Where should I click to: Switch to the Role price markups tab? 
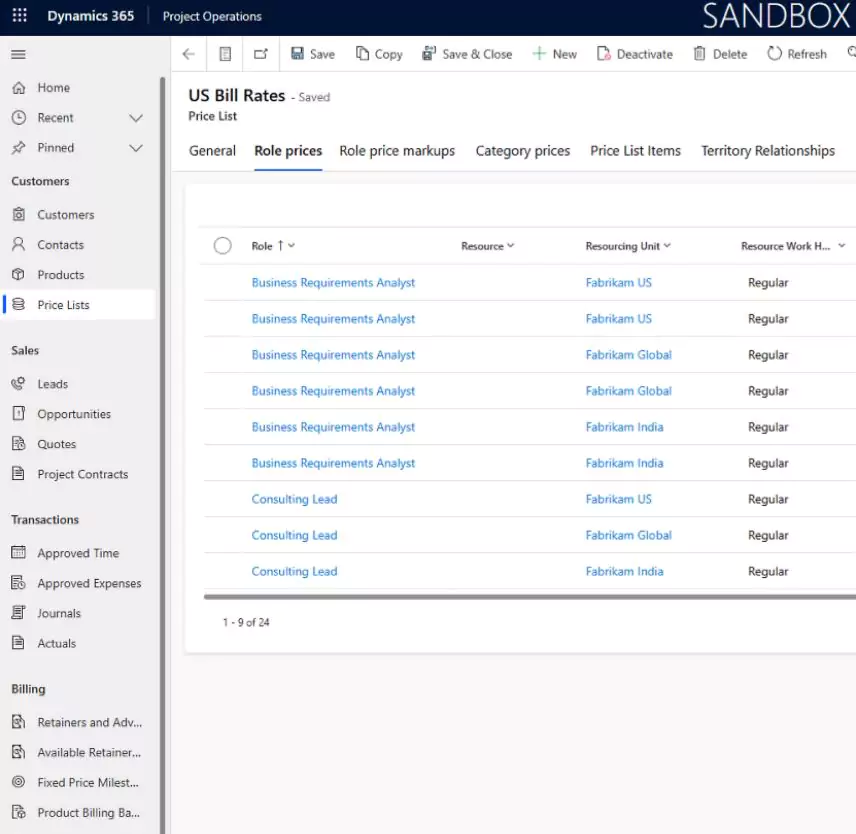[397, 151]
